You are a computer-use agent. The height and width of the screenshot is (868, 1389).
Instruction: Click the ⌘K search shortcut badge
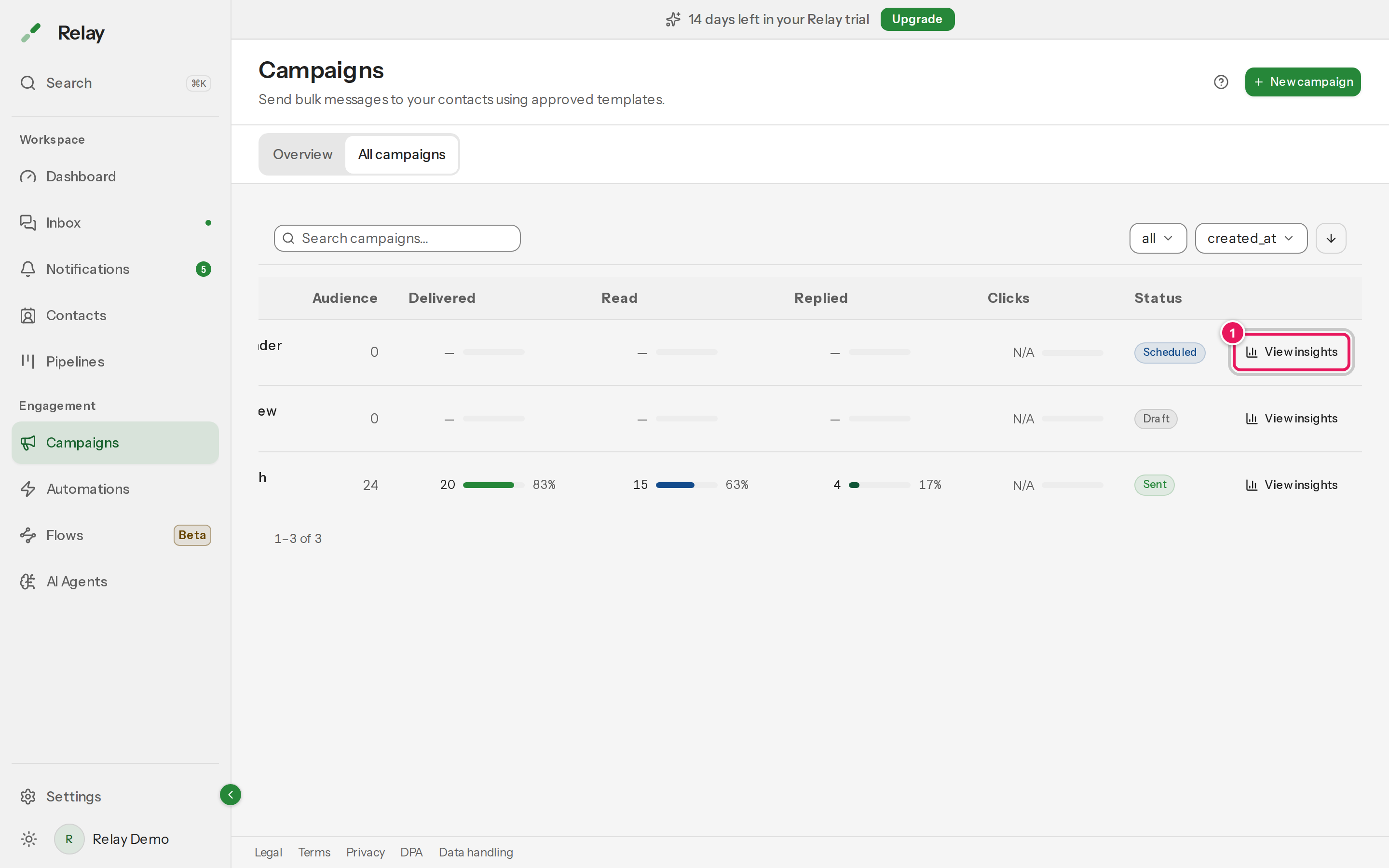pos(199,83)
